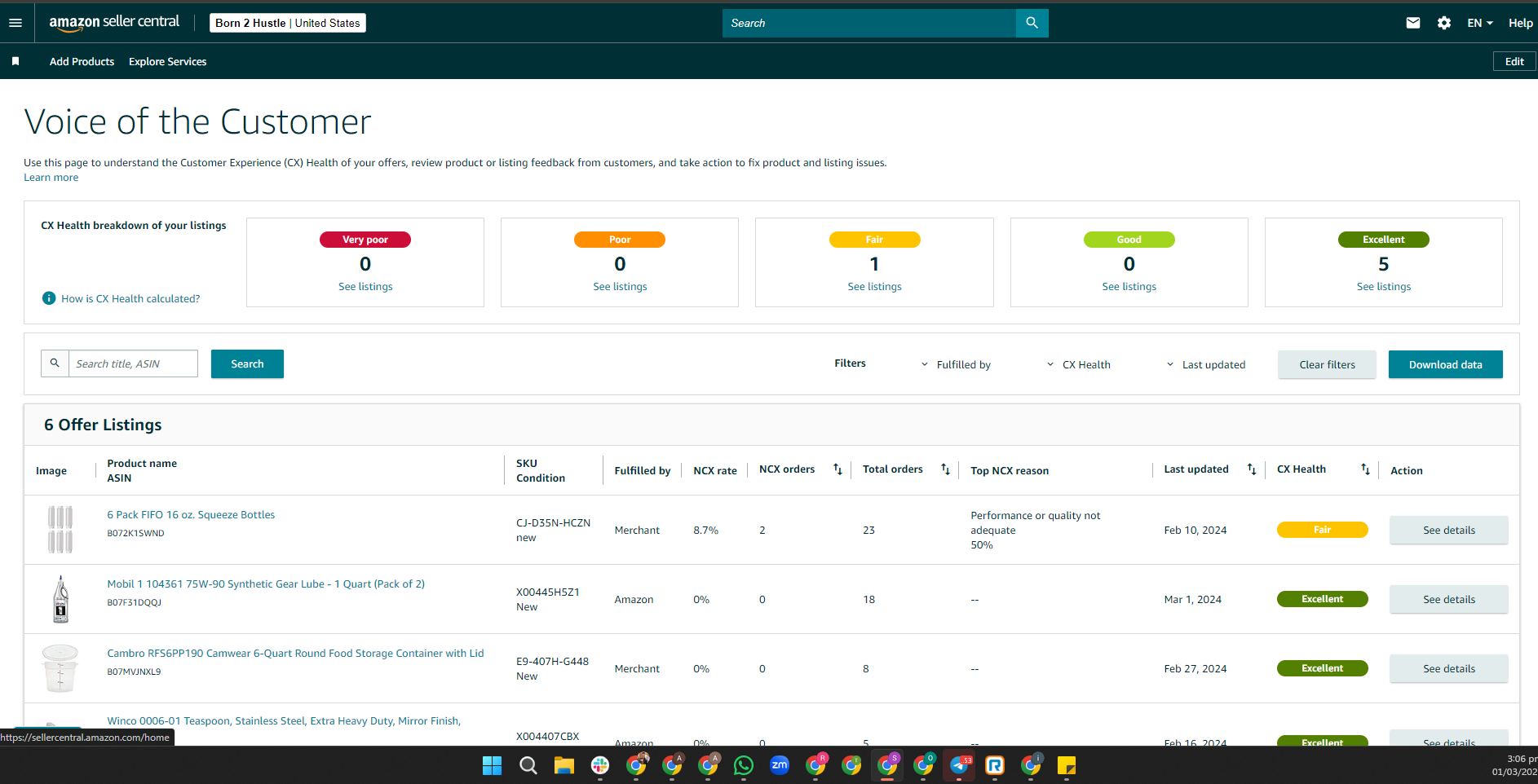The height and width of the screenshot is (784, 1538).
Task: Click the magnifier icon in the title/ASIN search box
Action: (x=55, y=363)
